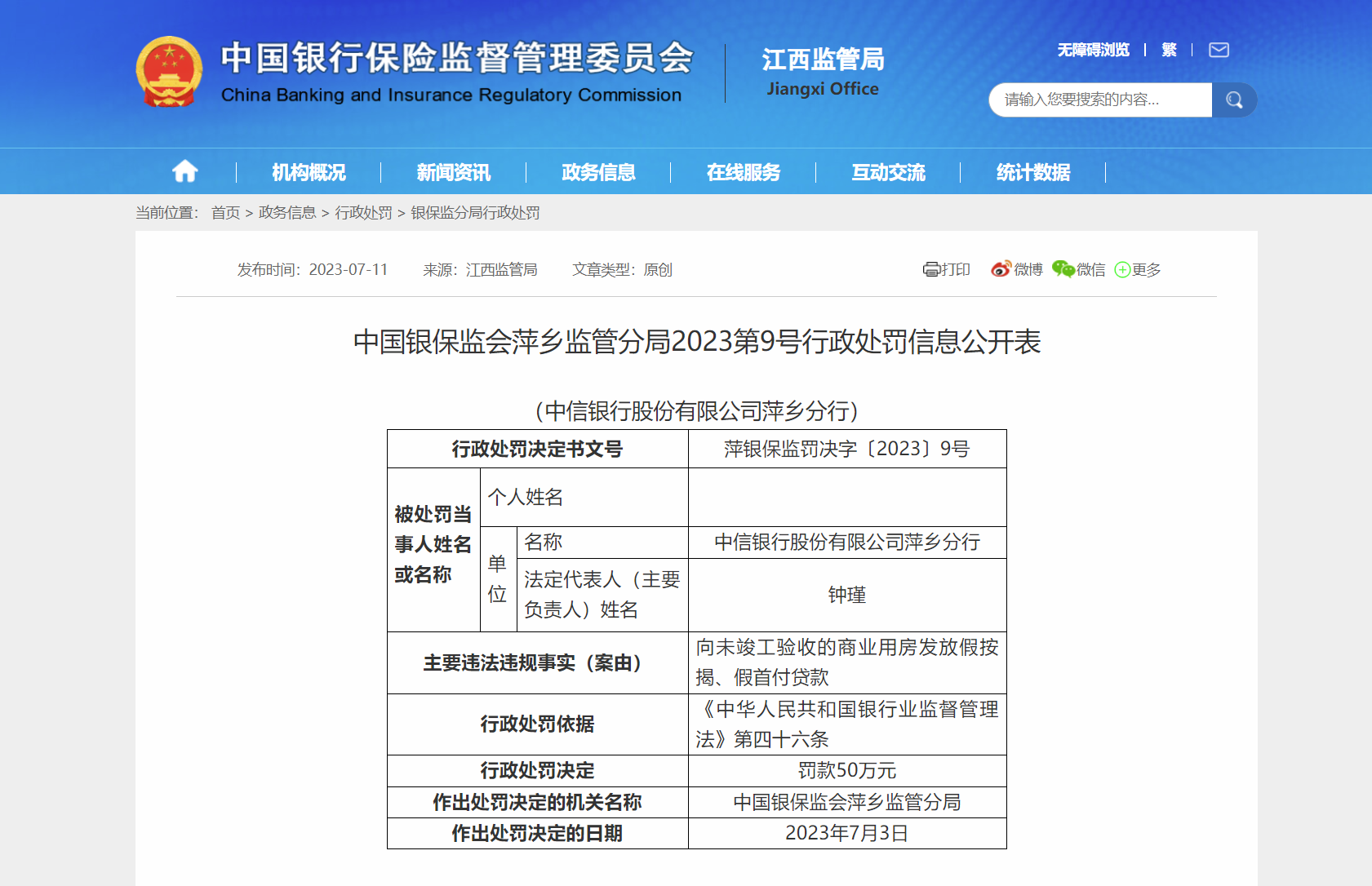The width and height of the screenshot is (1372, 886).
Task: Click violation cell 向未竣工验收的商业用房发放假按揭
Action: 847,662
